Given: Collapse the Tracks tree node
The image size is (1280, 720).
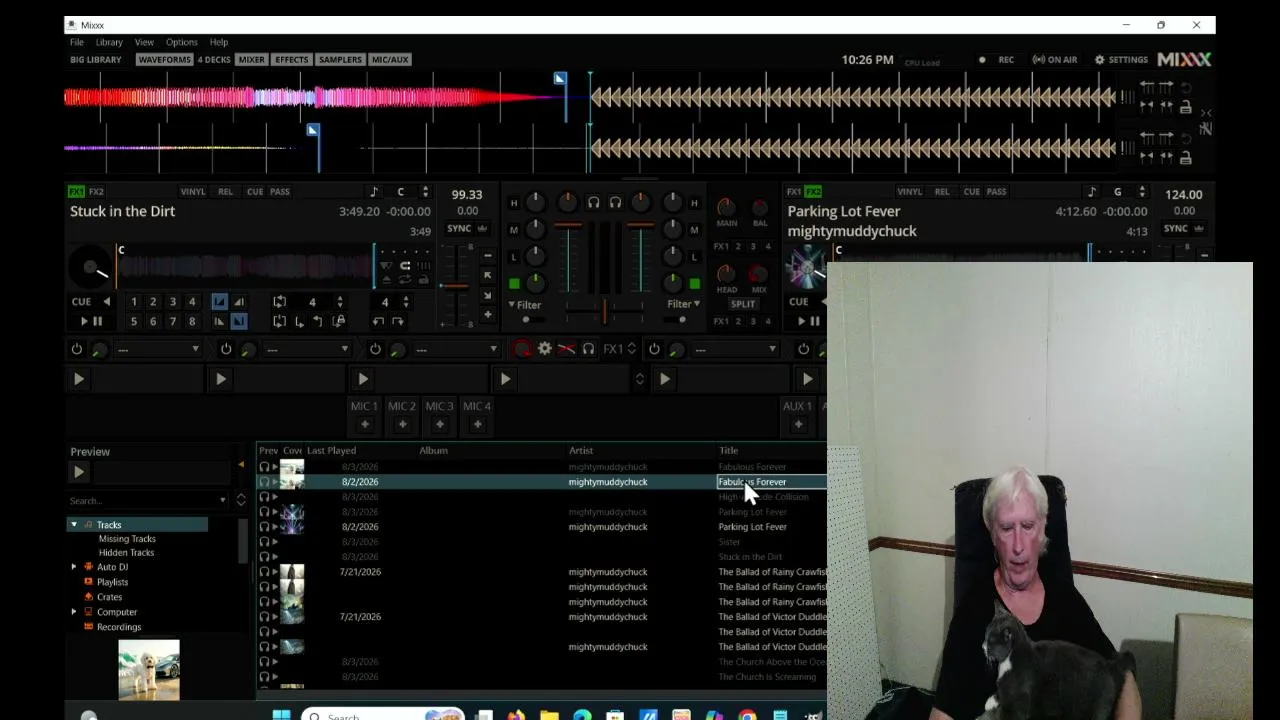Looking at the screenshot, I should click(x=73, y=525).
